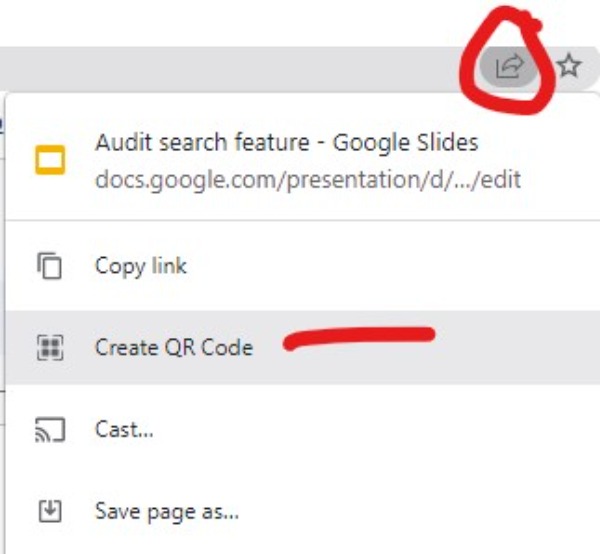Image resolution: width=600 pixels, height=554 pixels.
Task: Click the "/edit" ending of the URL
Action: coord(499,181)
